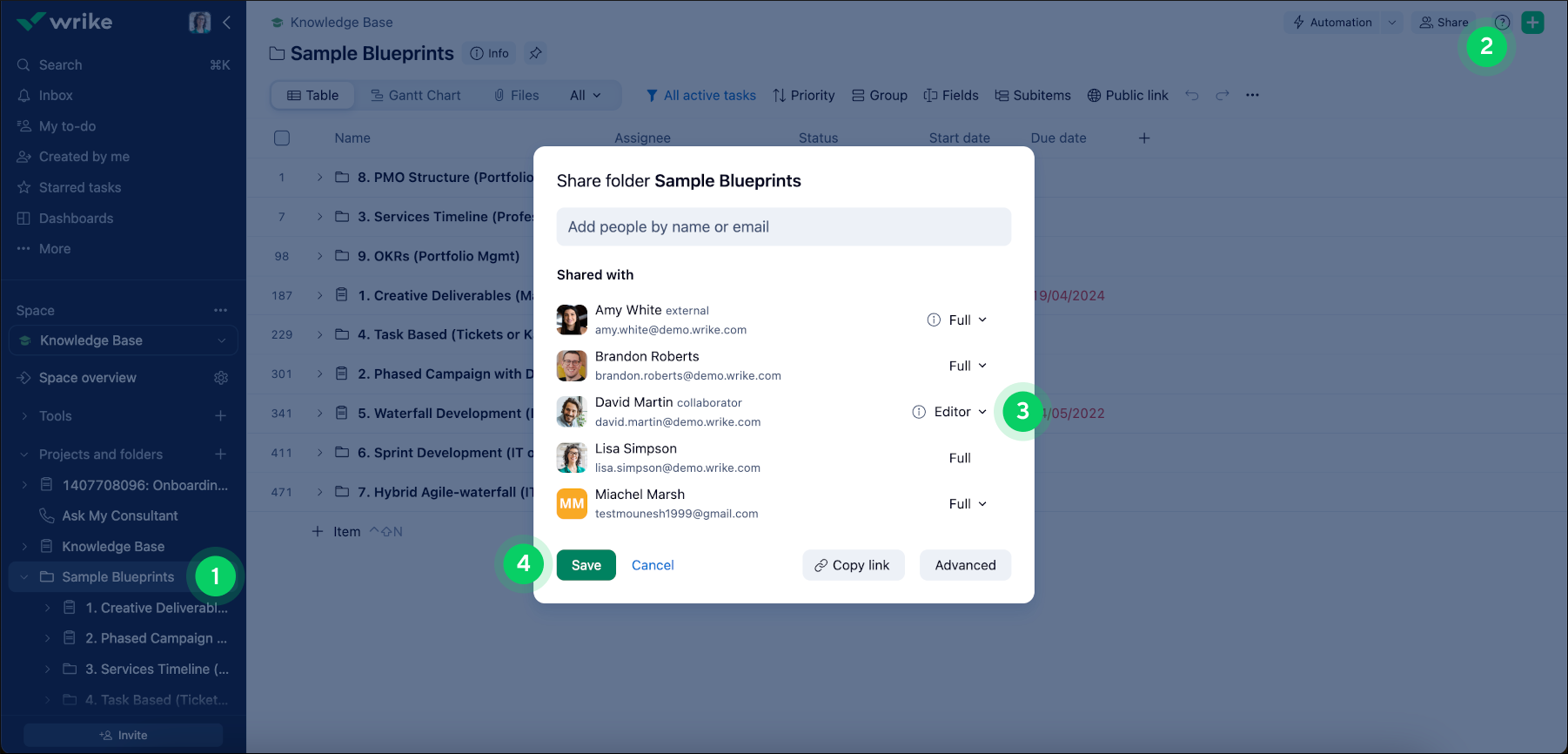The width and height of the screenshot is (1568, 754).
Task: Focus the Add people by name field
Action: coord(783,226)
